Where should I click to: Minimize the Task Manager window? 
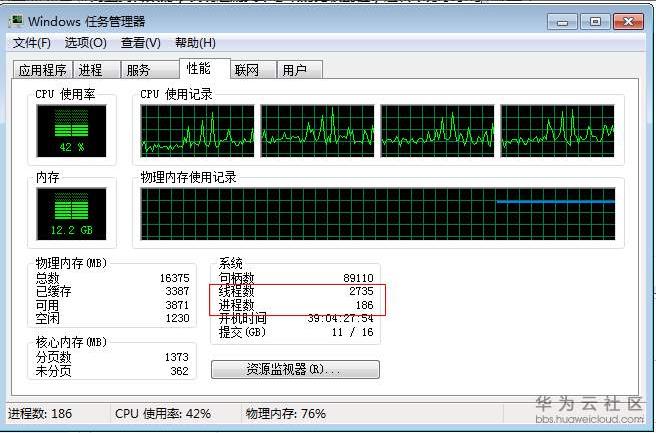[x=562, y=22]
